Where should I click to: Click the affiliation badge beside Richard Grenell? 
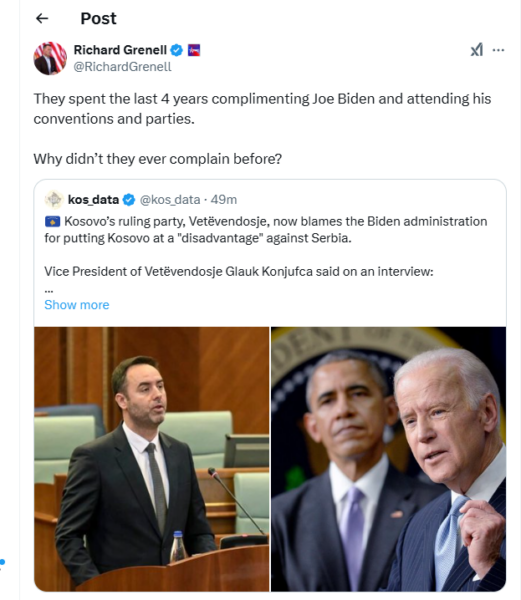pyautogui.click(x=194, y=50)
